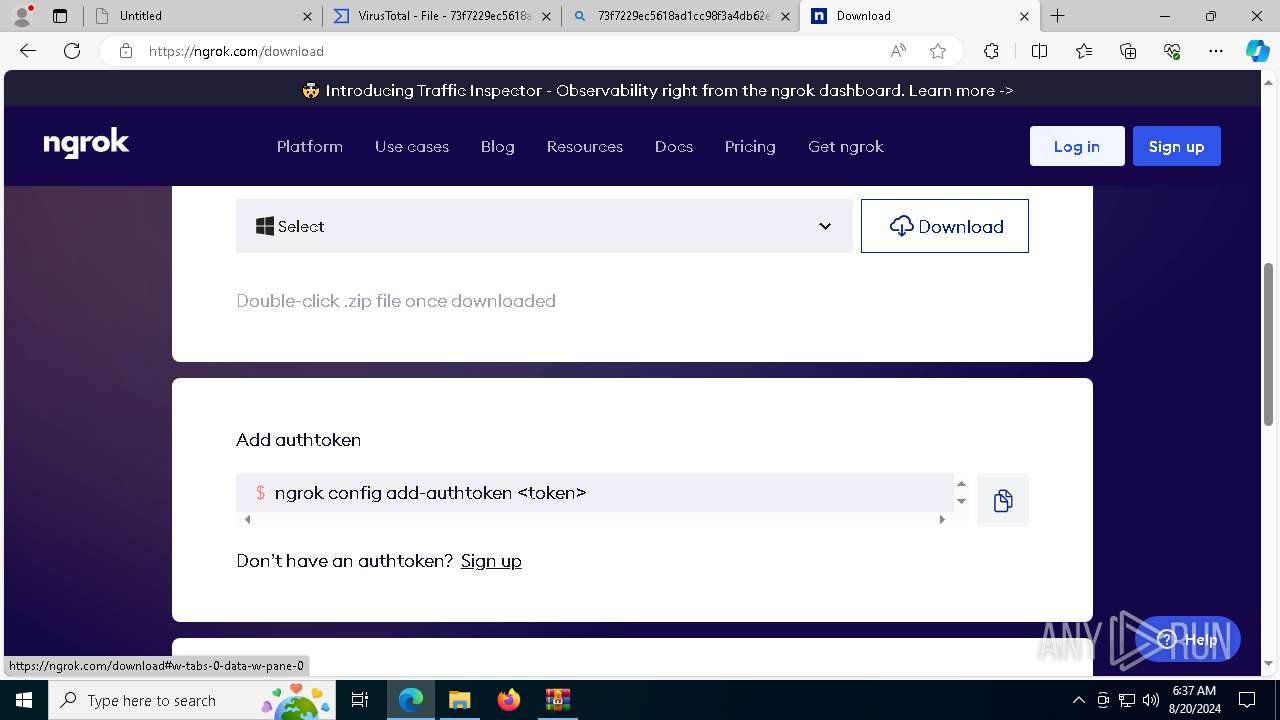Click the page vertical scrollbar thumb
Screen dimensions: 1280x720
(x=1269, y=344)
